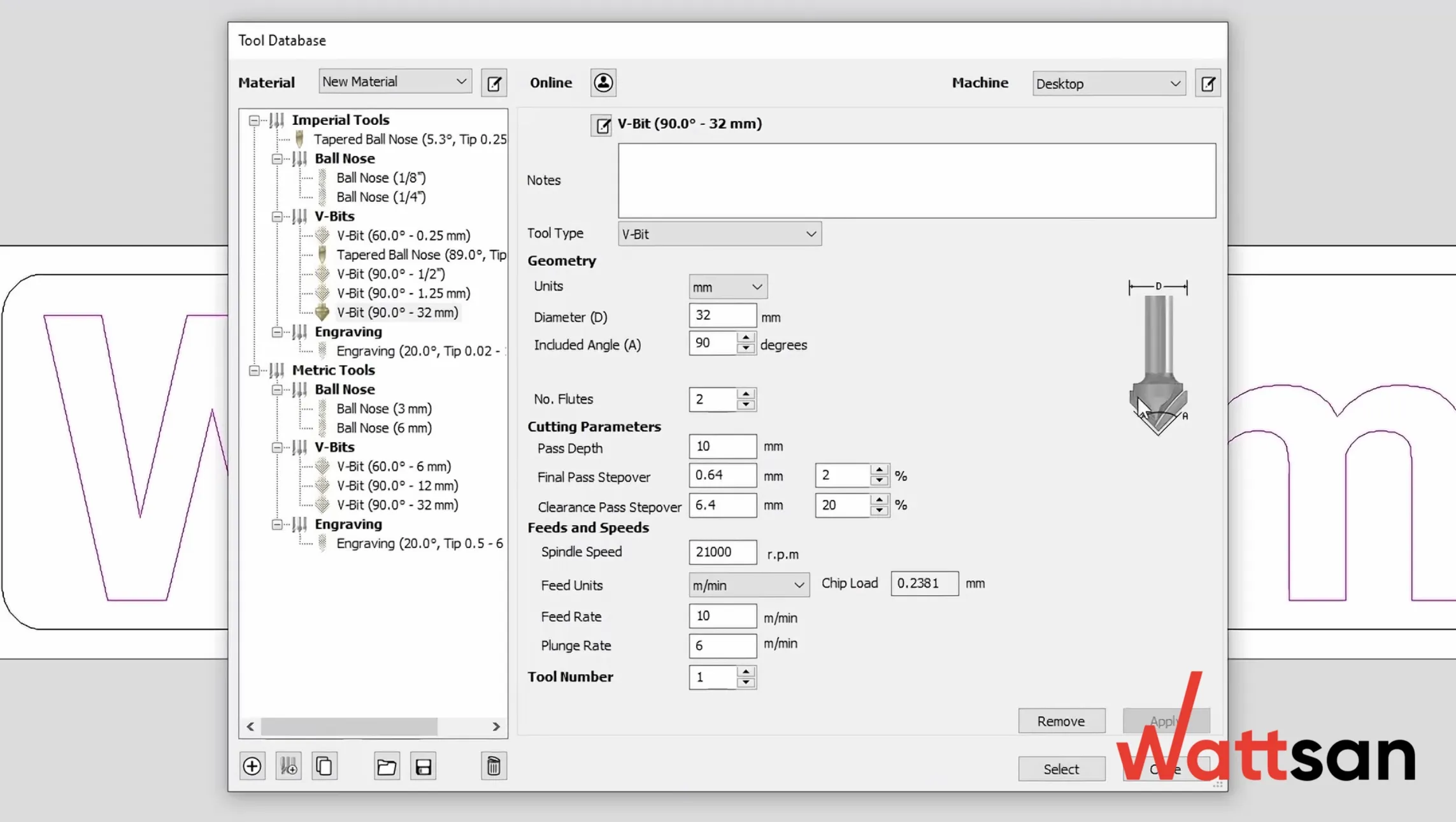Click the Plunge Rate field
Image resolution: width=1456 pixels, height=822 pixels.
coord(722,645)
